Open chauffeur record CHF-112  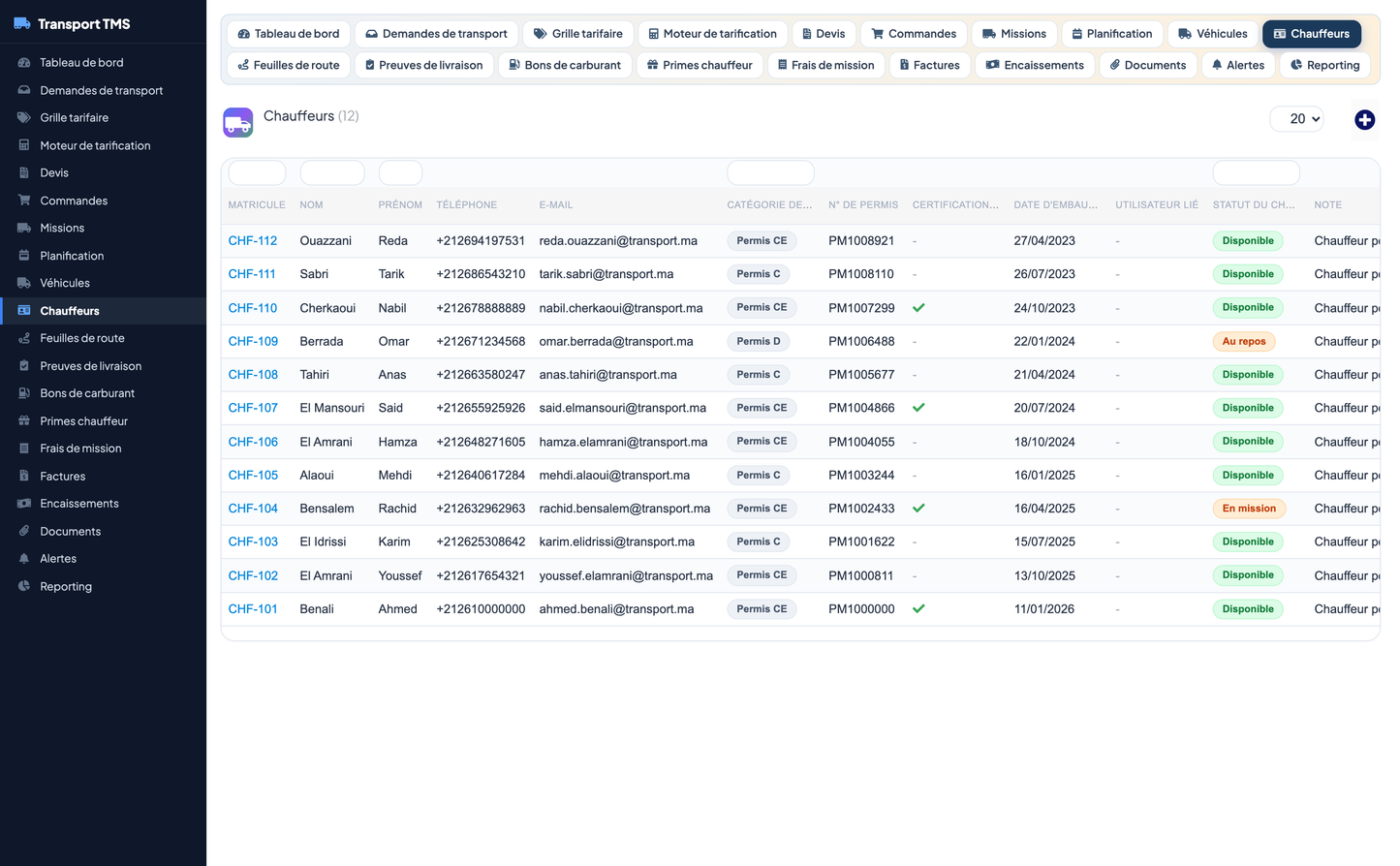click(x=253, y=241)
